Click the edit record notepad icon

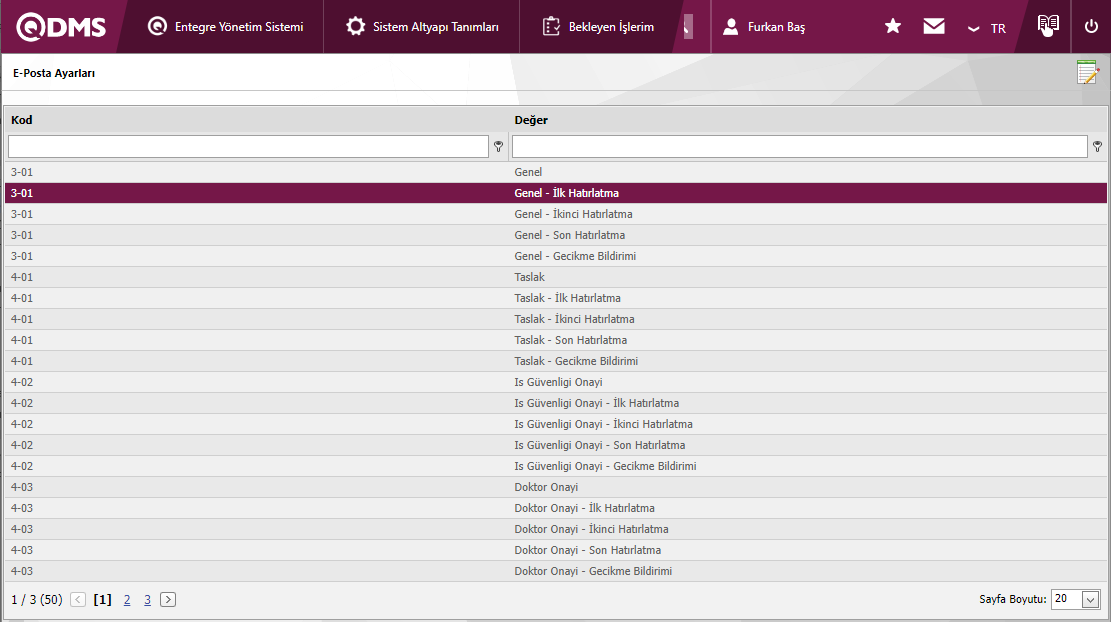1087,73
